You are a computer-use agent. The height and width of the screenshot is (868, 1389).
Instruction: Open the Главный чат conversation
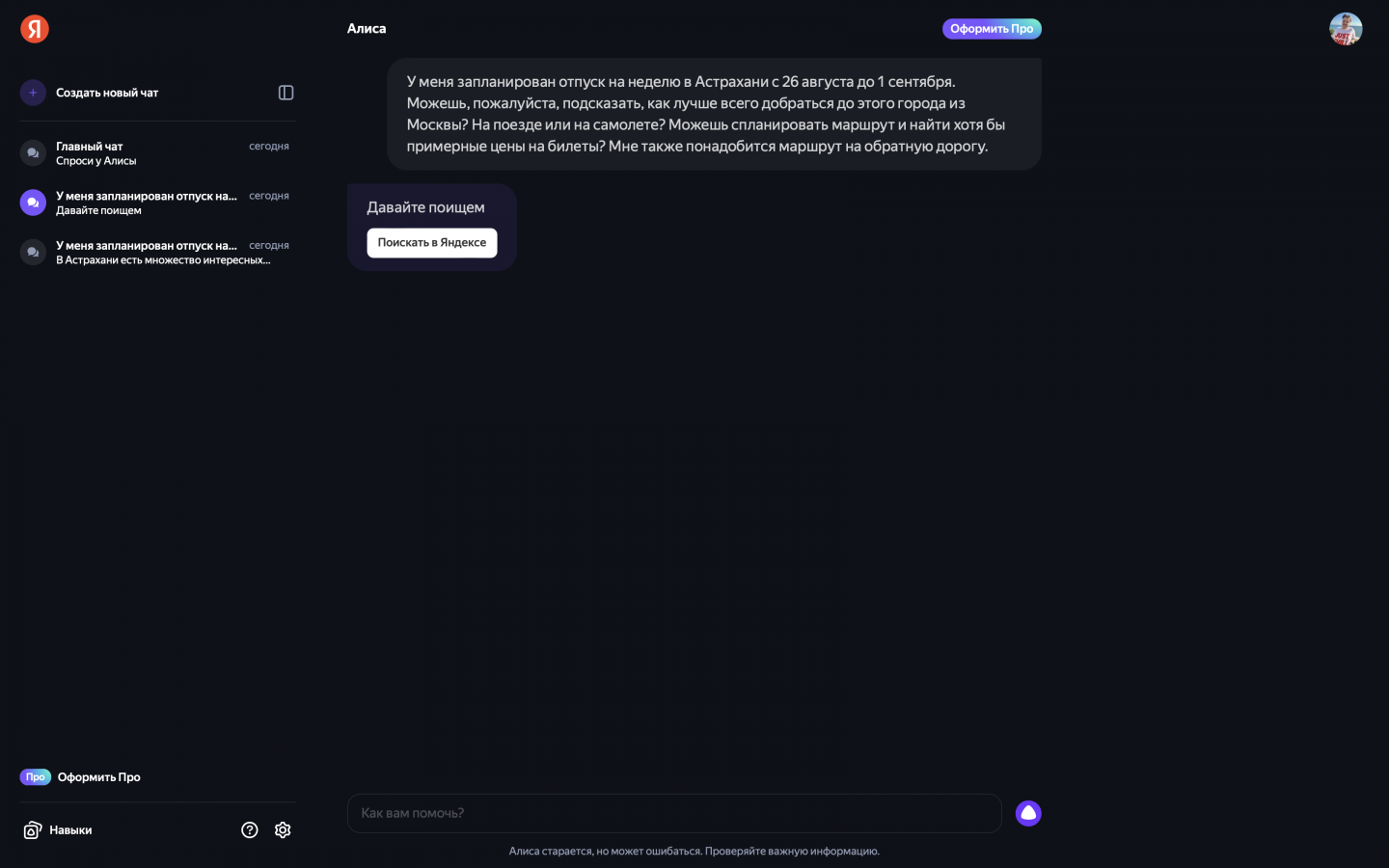145,153
